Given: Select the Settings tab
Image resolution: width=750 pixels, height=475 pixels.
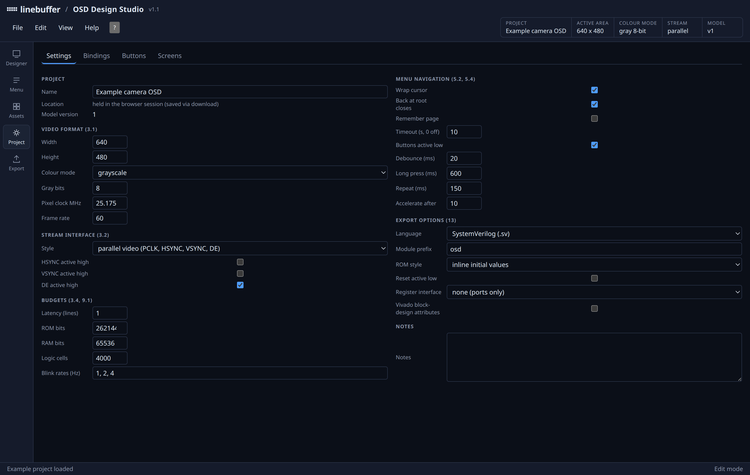Looking at the screenshot, I should click(59, 55).
